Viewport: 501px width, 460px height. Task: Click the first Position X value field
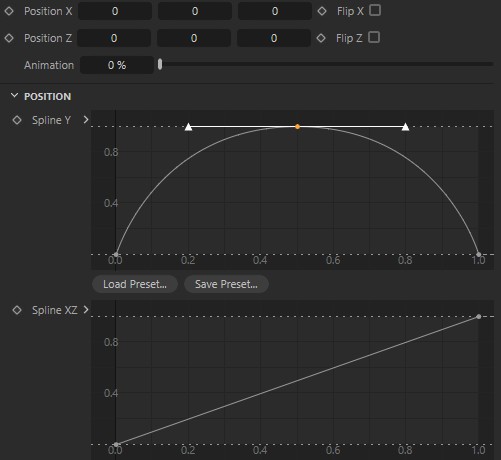[115, 11]
